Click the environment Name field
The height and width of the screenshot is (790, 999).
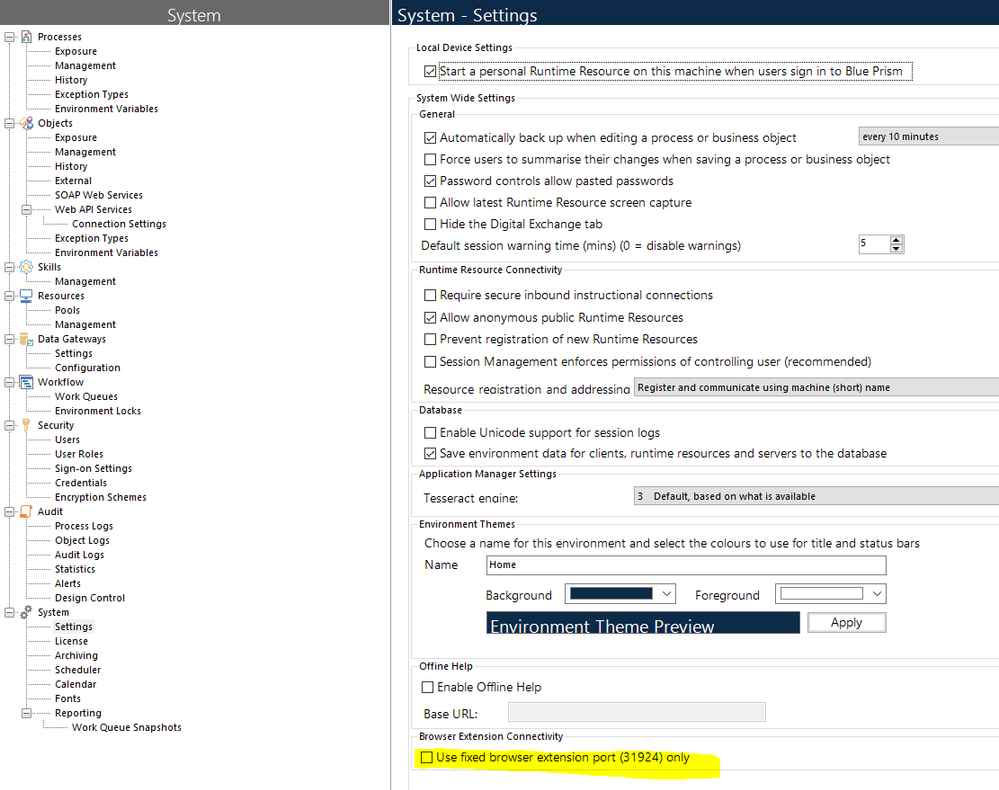click(x=686, y=565)
